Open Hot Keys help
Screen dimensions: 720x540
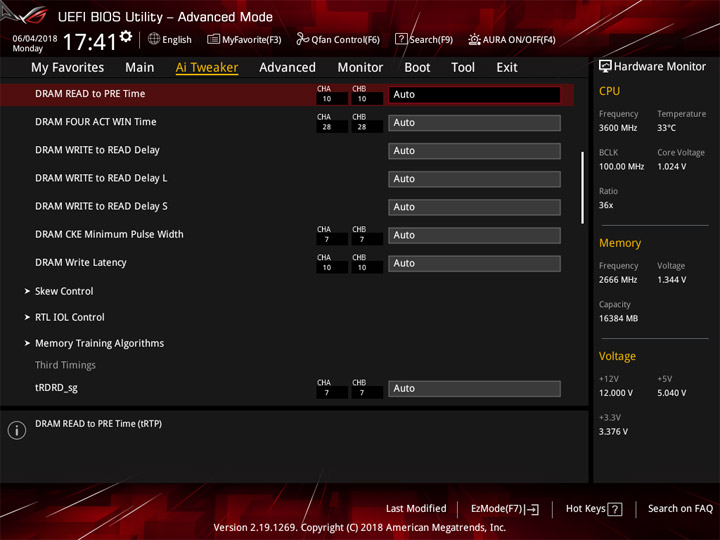[585, 508]
